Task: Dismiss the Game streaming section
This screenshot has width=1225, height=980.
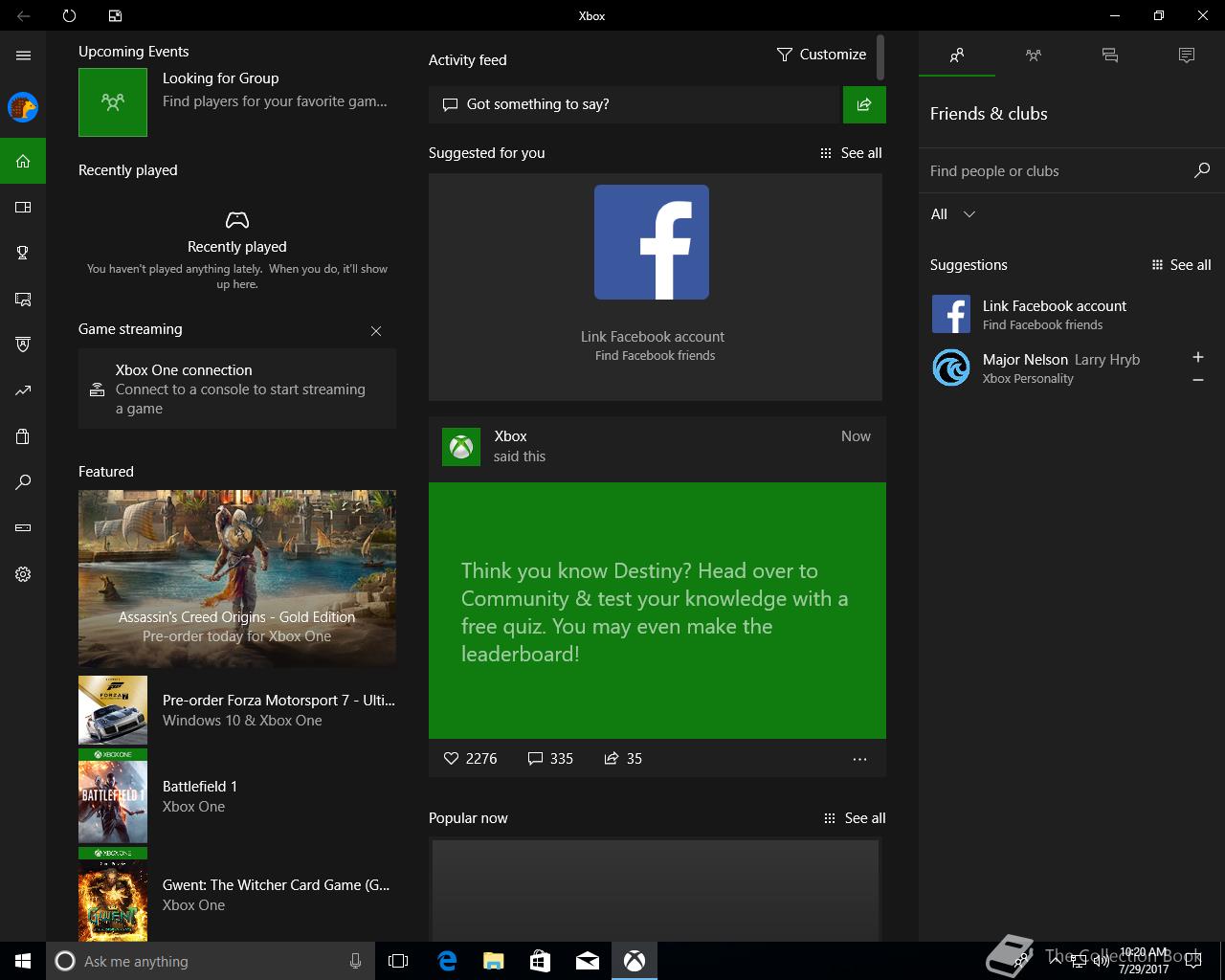Action: click(x=376, y=331)
